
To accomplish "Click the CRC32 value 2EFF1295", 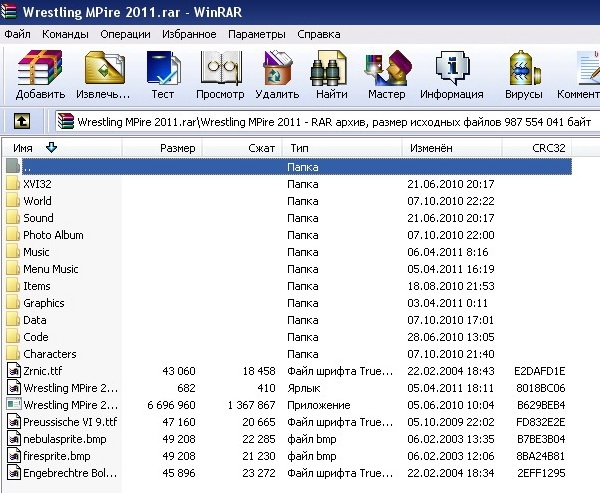I will (x=541, y=473).
